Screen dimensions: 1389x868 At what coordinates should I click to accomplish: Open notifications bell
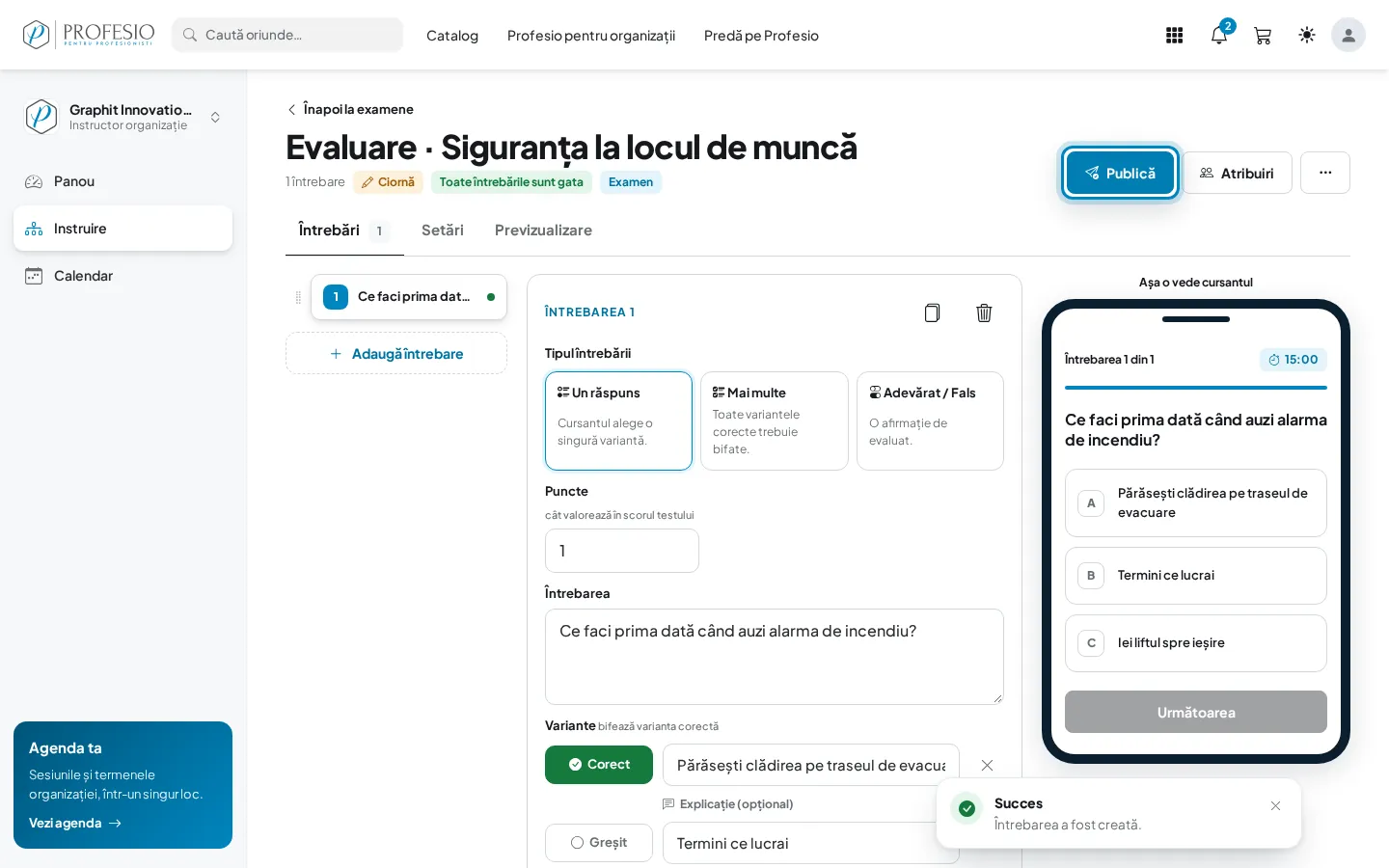pos(1219,36)
